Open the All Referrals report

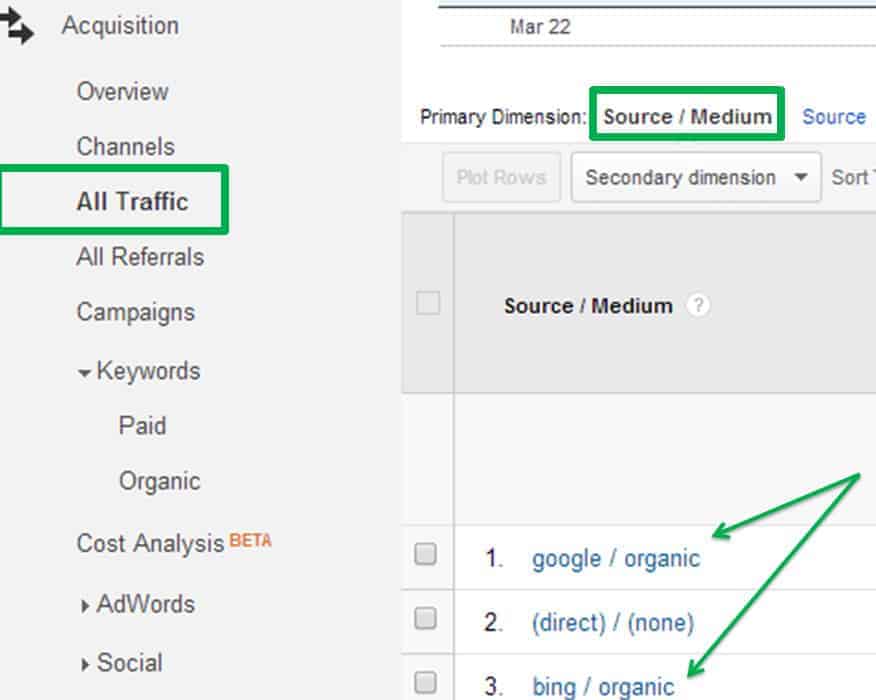point(140,256)
